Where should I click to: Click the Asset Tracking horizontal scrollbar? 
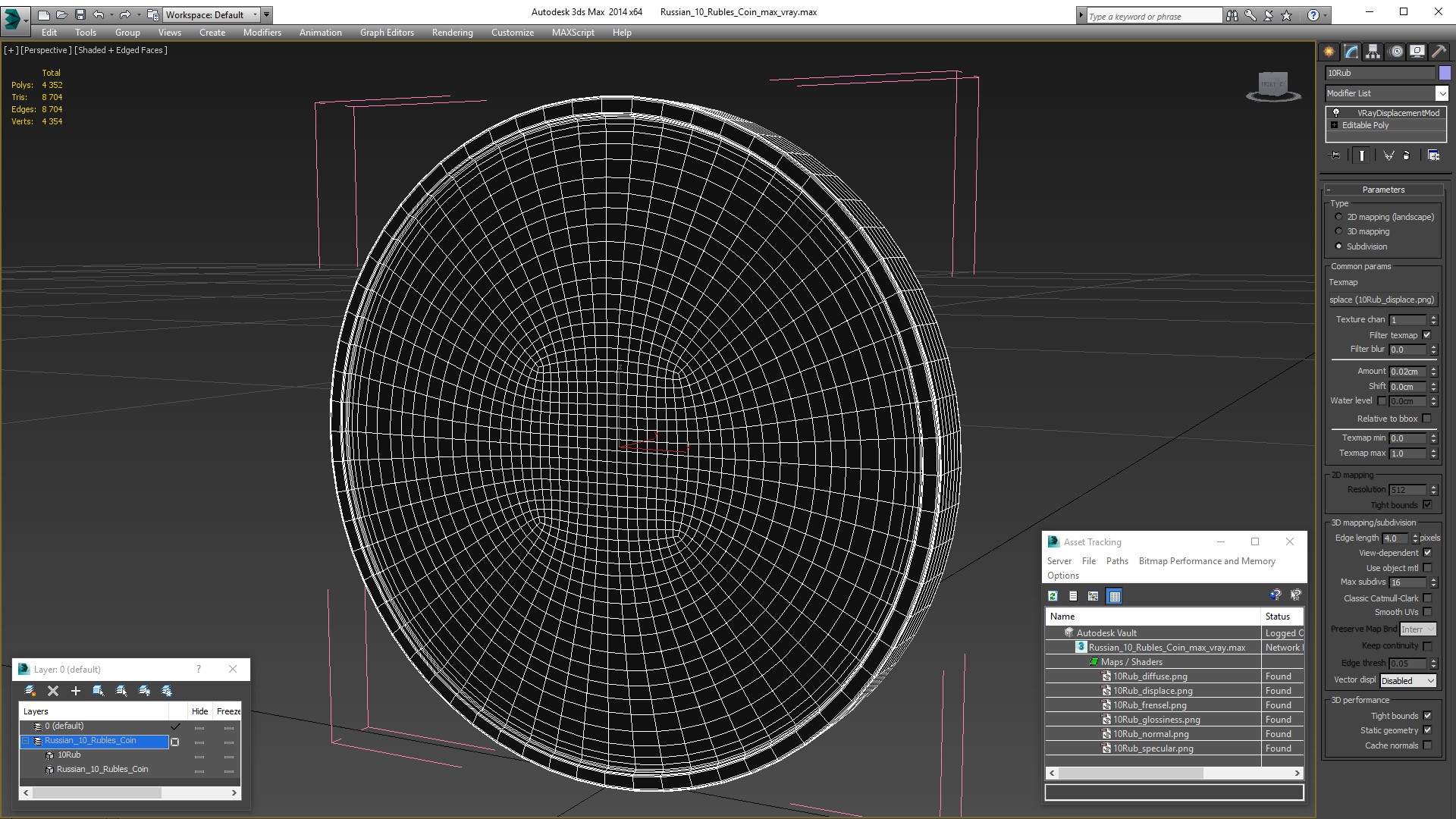pyautogui.click(x=1175, y=773)
